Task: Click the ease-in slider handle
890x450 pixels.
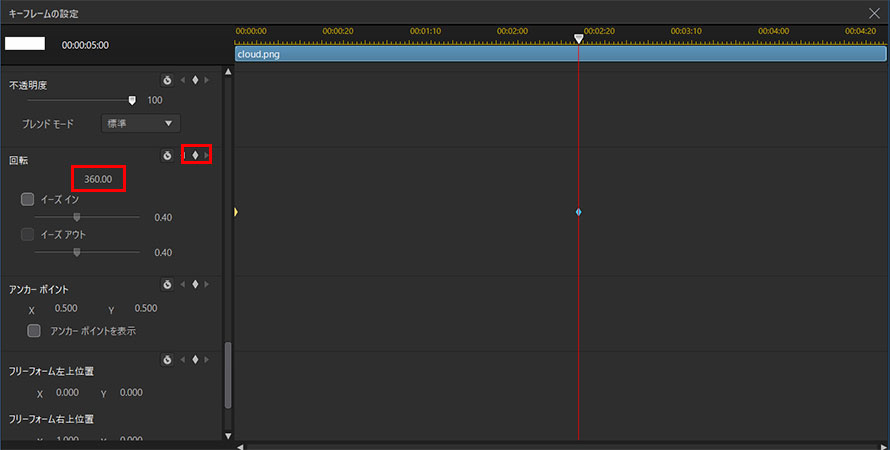Action: point(76,216)
